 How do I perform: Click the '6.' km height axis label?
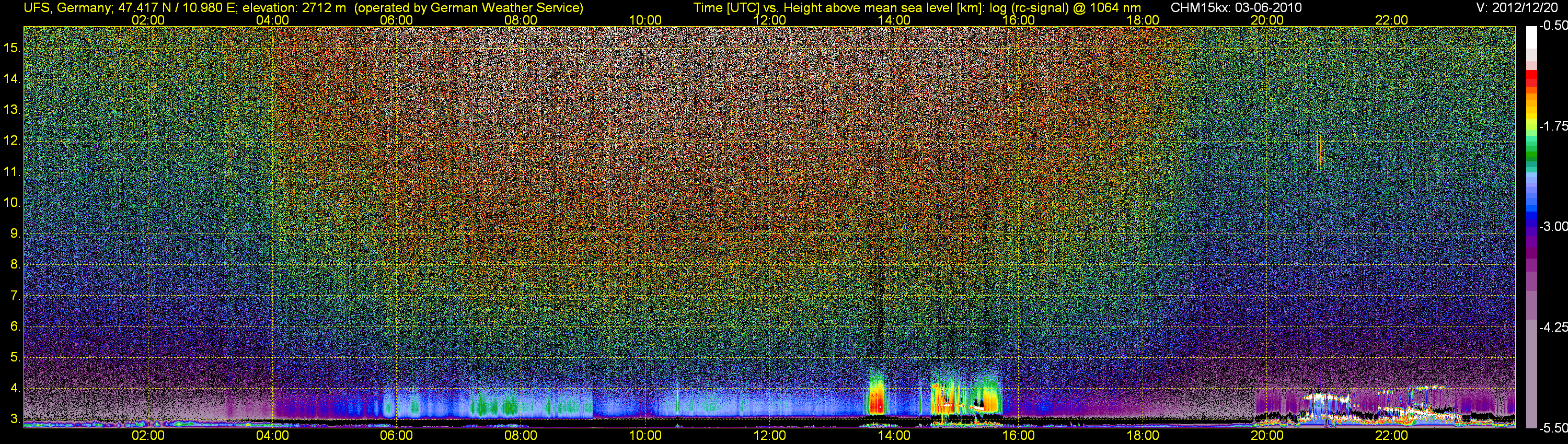(x=15, y=326)
